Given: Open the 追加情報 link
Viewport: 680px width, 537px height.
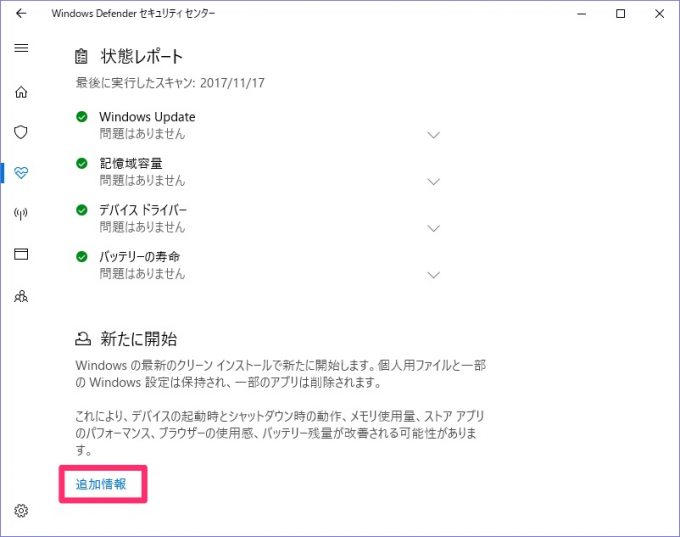Looking at the screenshot, I should tap(101, 484).
